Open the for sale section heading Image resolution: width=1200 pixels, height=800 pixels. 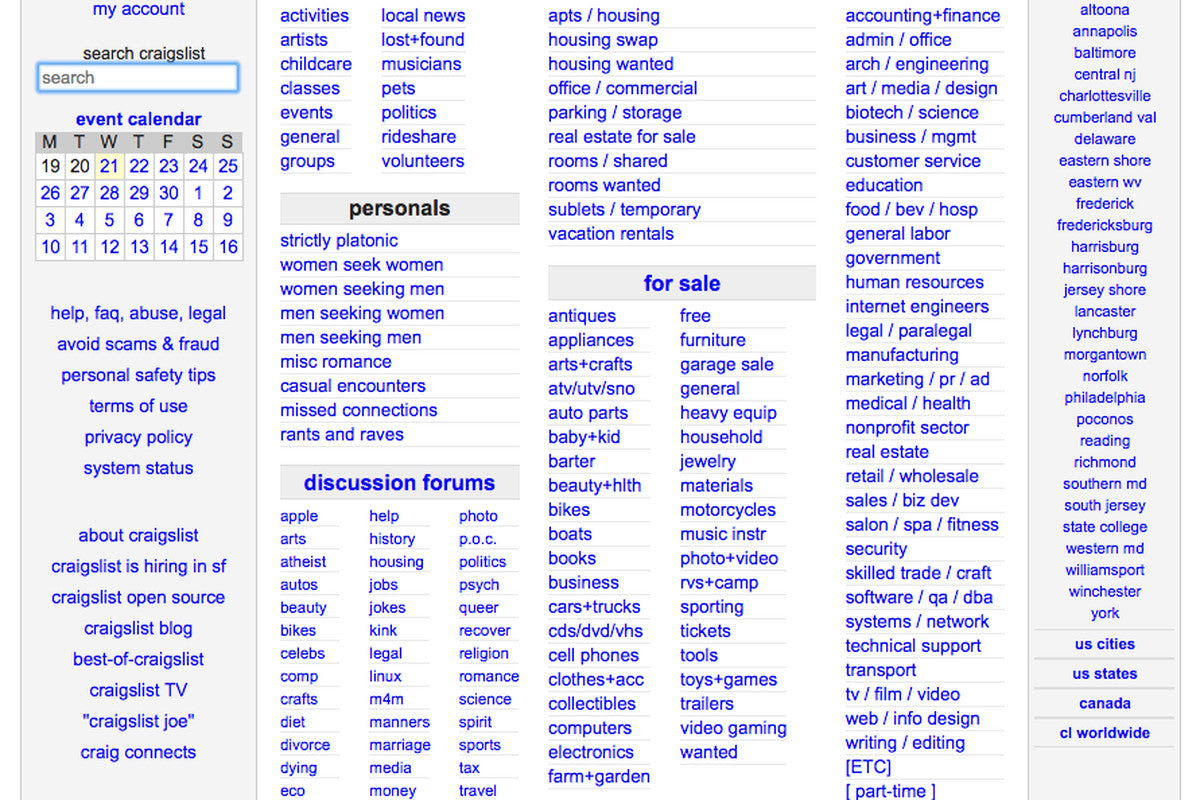coord(682,283)
